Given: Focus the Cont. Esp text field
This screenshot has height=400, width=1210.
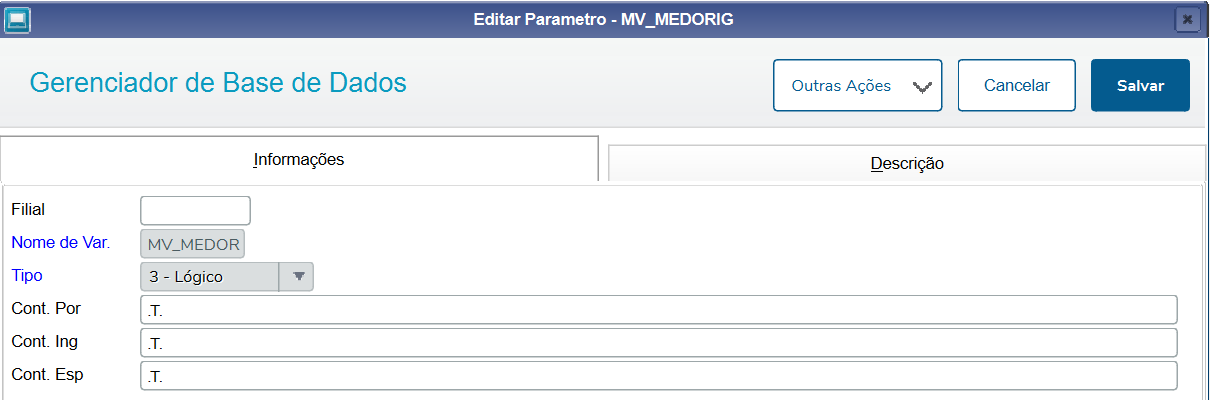Looking at the screenshot, I should click(659, 375).
